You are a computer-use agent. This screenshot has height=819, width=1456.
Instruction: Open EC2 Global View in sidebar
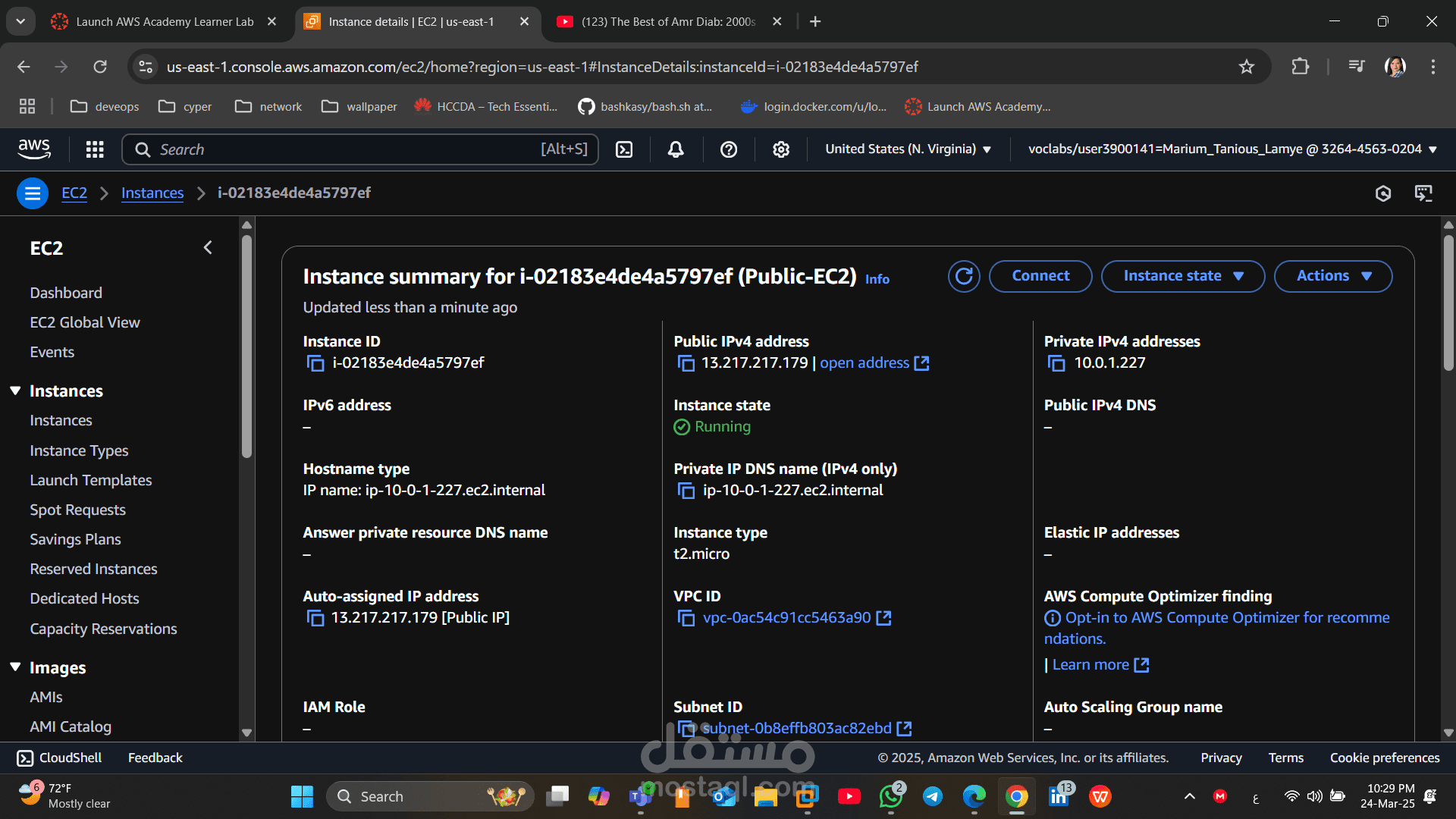tap(85, 323)
